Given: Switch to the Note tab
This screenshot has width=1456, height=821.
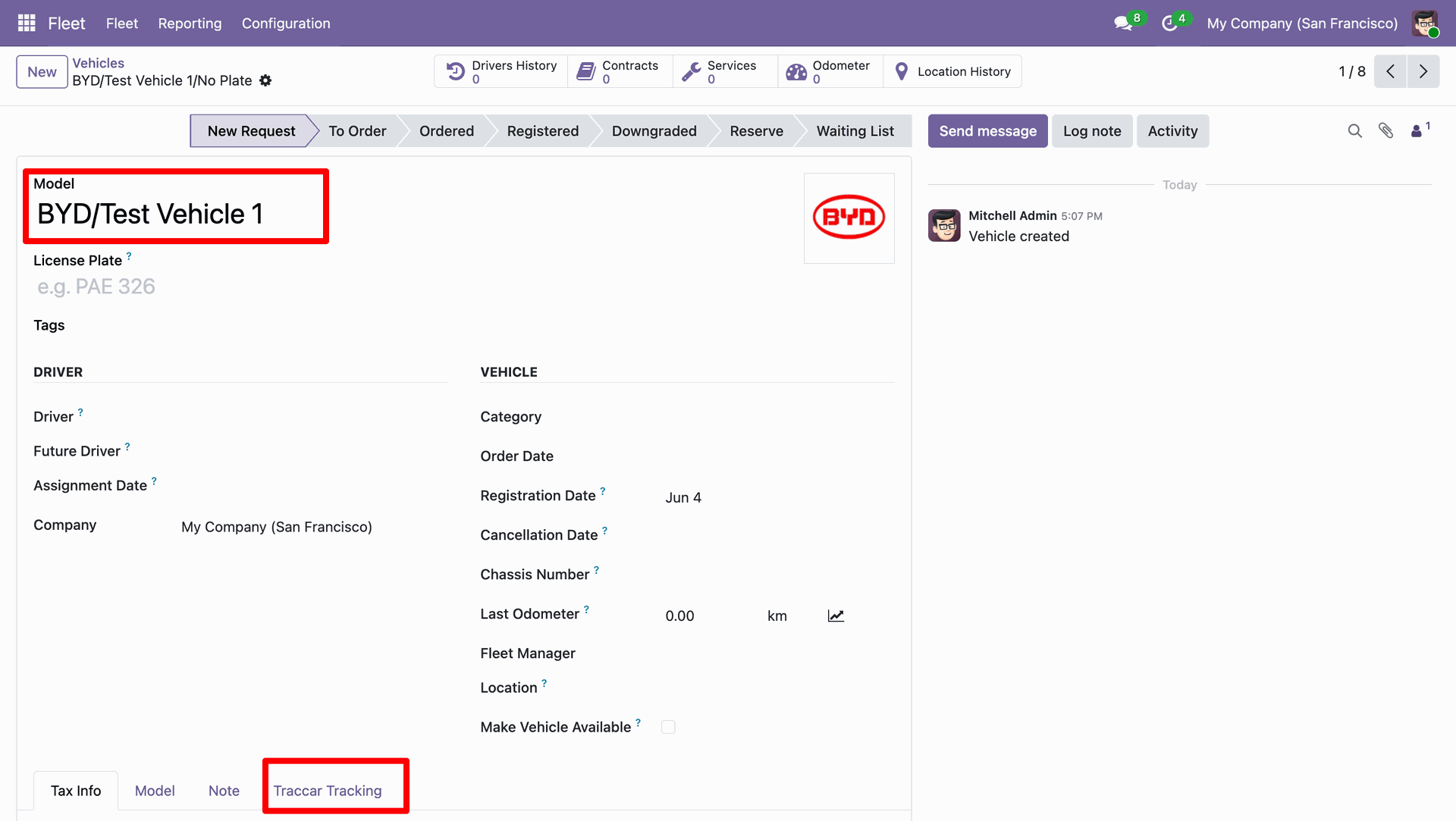Looking at the screenshot, I should click(224, 791).
